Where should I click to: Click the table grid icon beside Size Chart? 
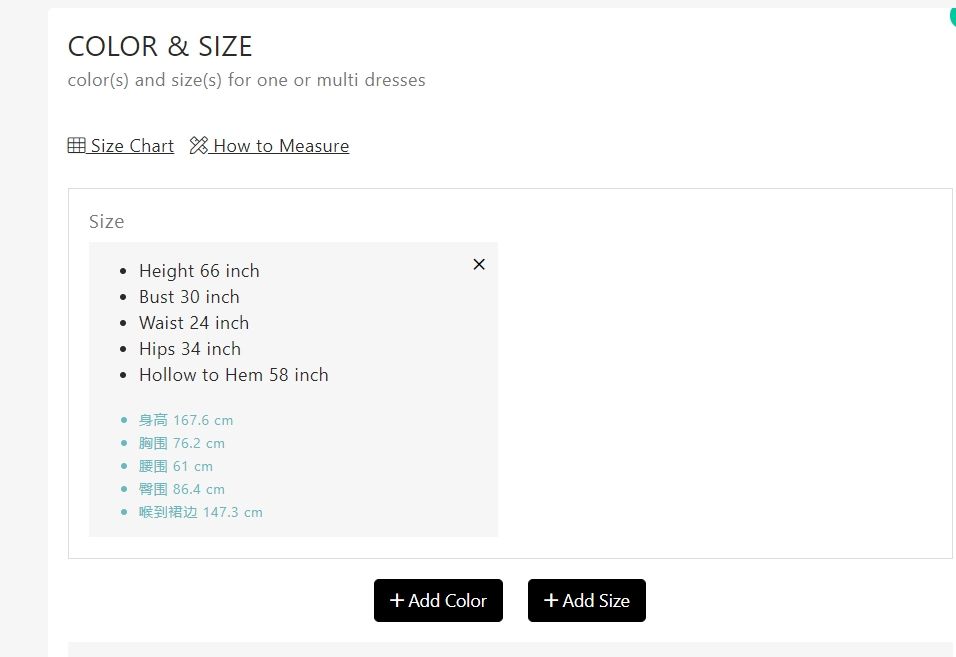(x=76, y=146)
